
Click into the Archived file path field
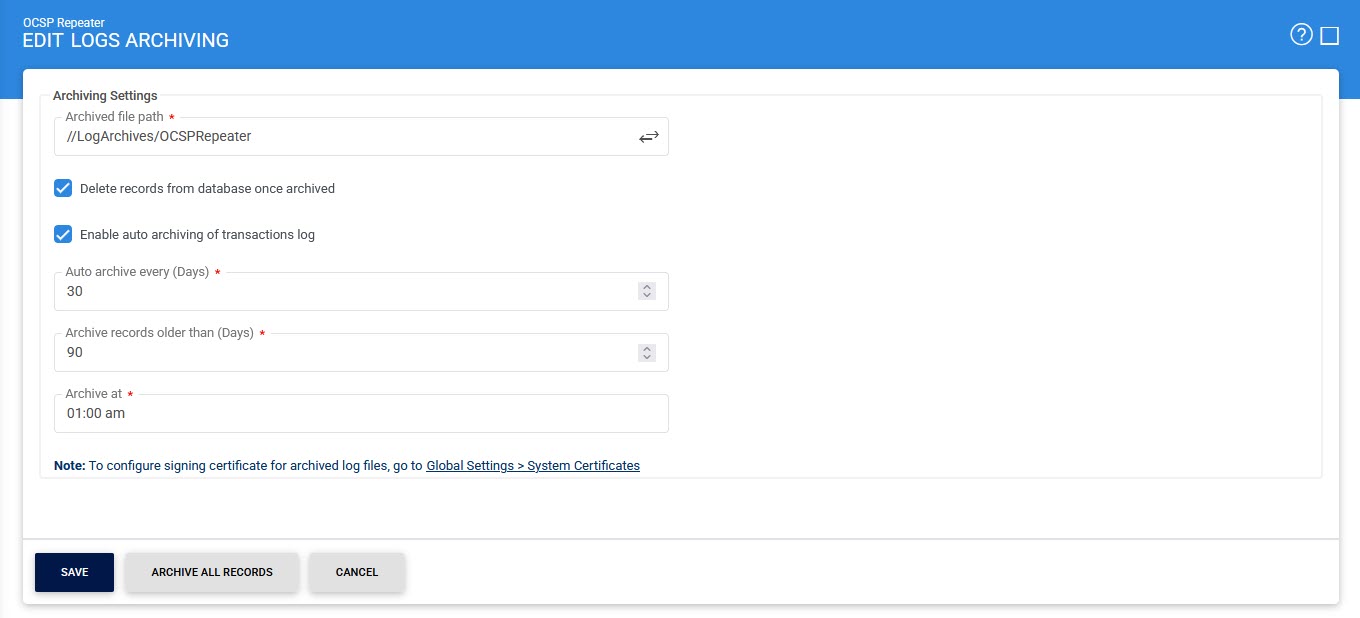coord(340,137)
